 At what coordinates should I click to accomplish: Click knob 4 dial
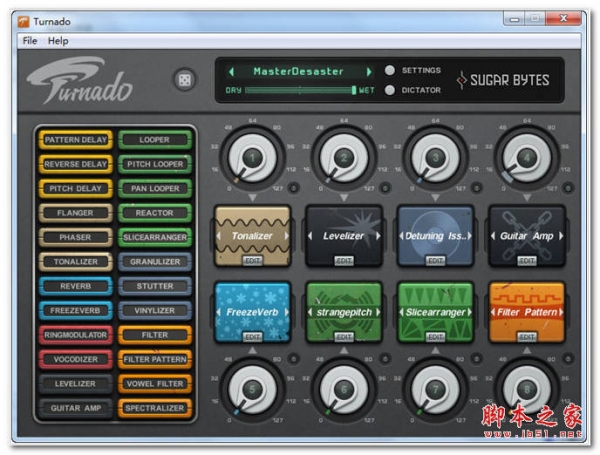pos(527,158)
